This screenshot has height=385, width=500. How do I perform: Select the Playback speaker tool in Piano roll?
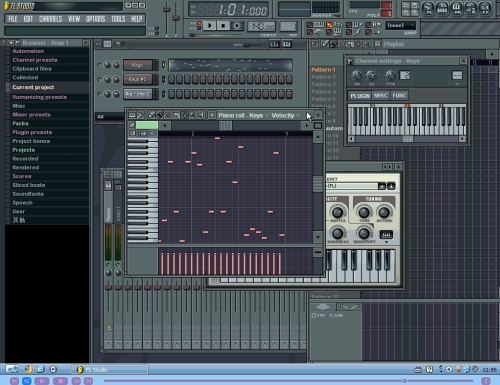tap(201, 115)
